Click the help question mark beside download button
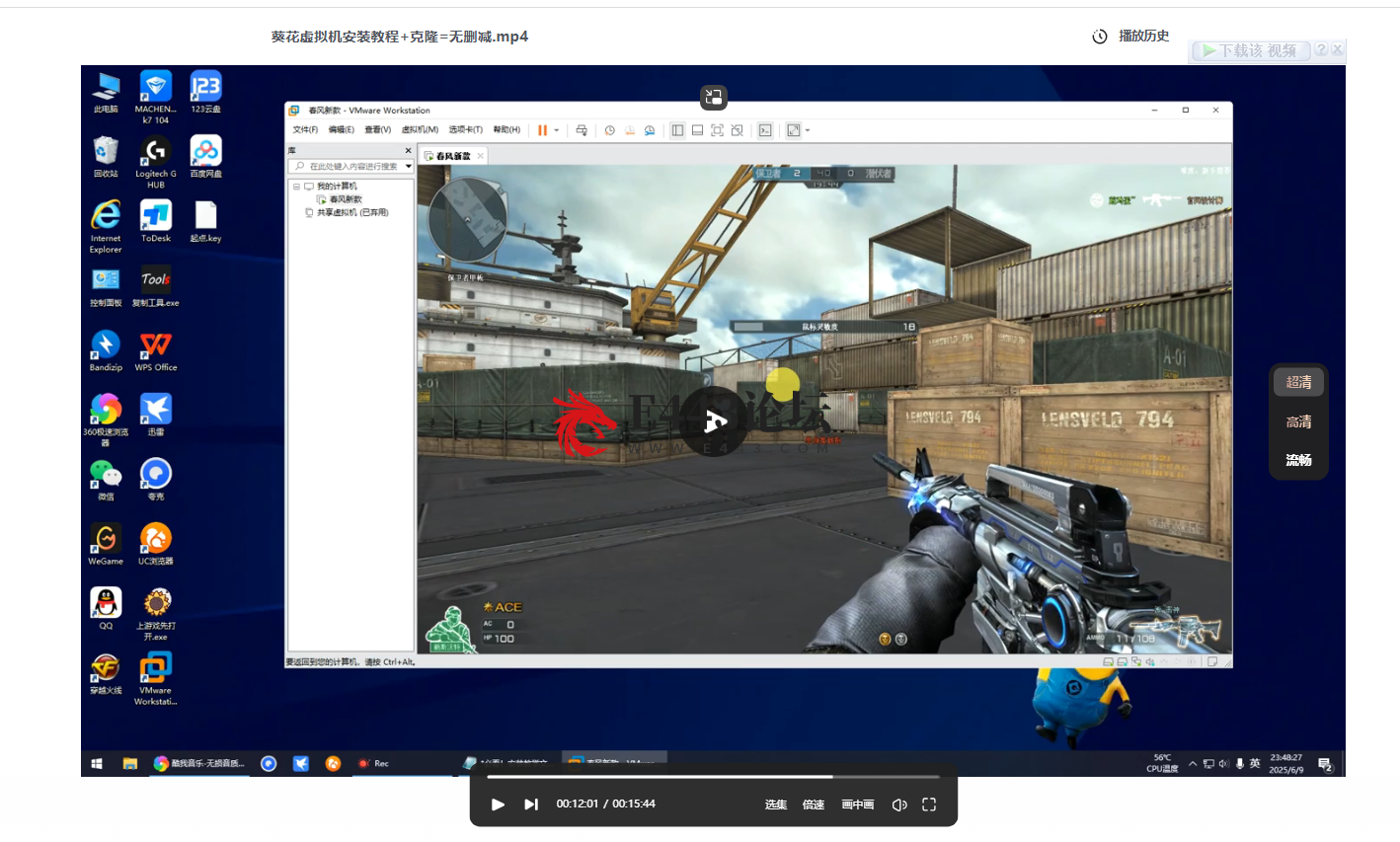The width and height of the screenshot is (1400, 842). [x=1321, y=49]
